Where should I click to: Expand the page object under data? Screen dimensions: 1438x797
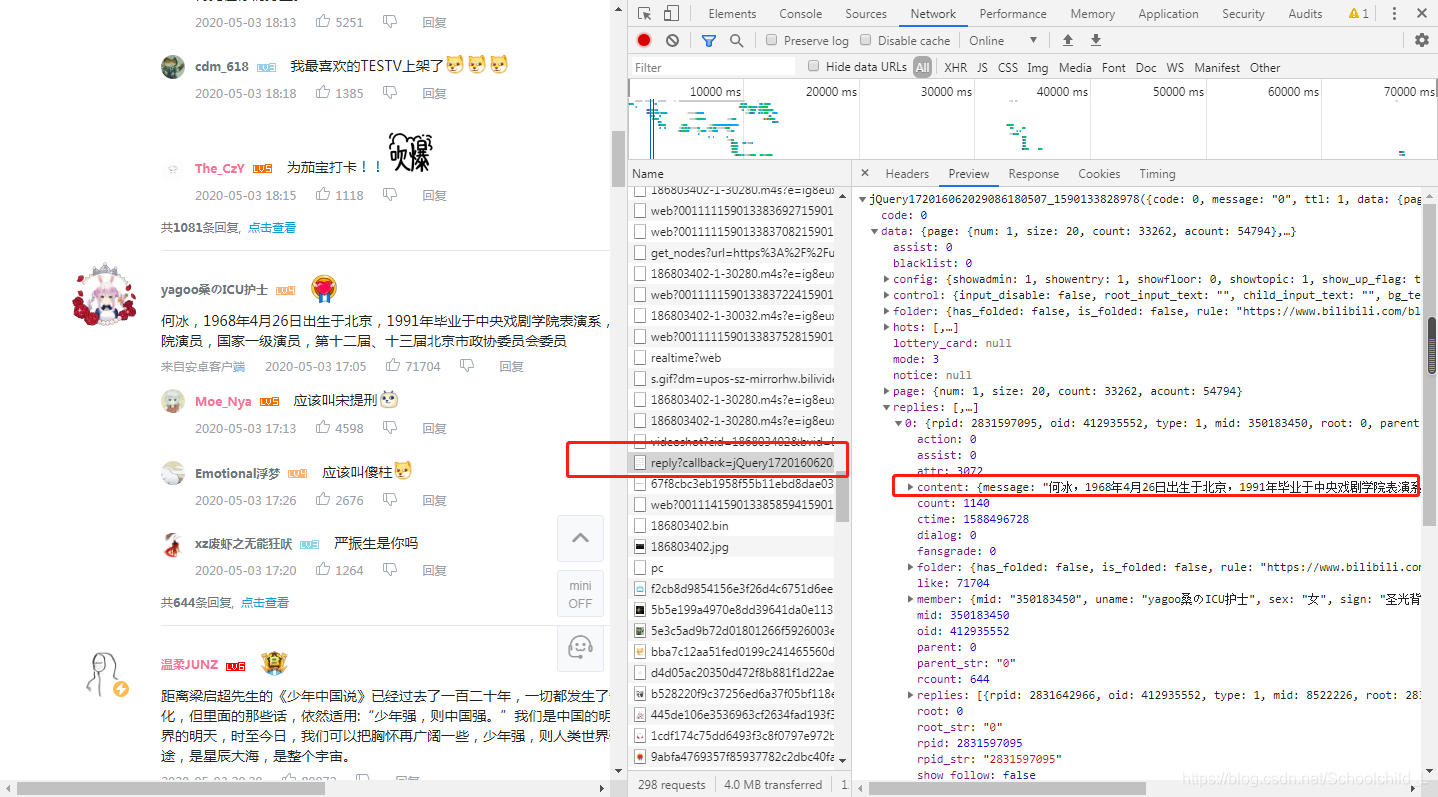tap(887, 391)
